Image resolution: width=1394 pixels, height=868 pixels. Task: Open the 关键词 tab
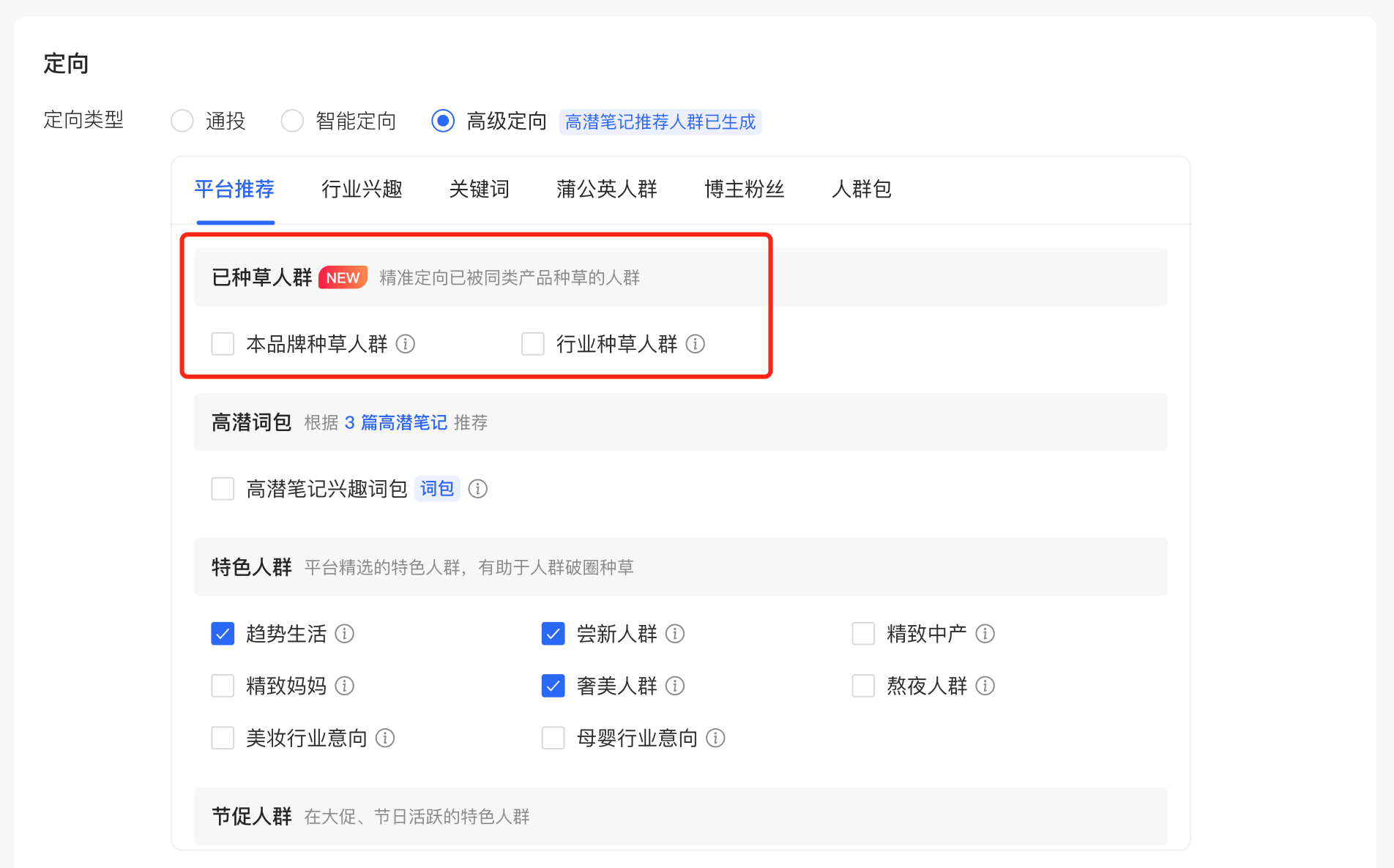480,190
